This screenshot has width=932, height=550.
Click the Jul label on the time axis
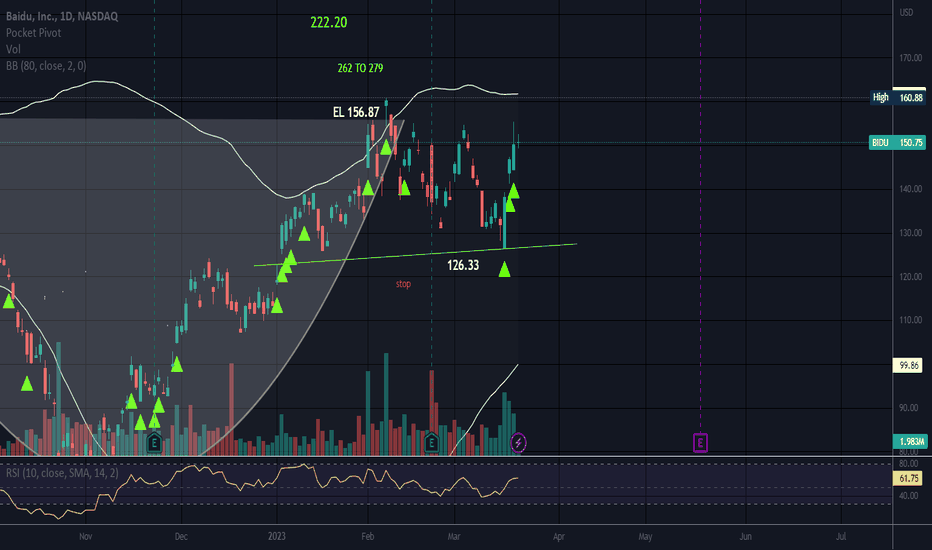coord(841,536)
